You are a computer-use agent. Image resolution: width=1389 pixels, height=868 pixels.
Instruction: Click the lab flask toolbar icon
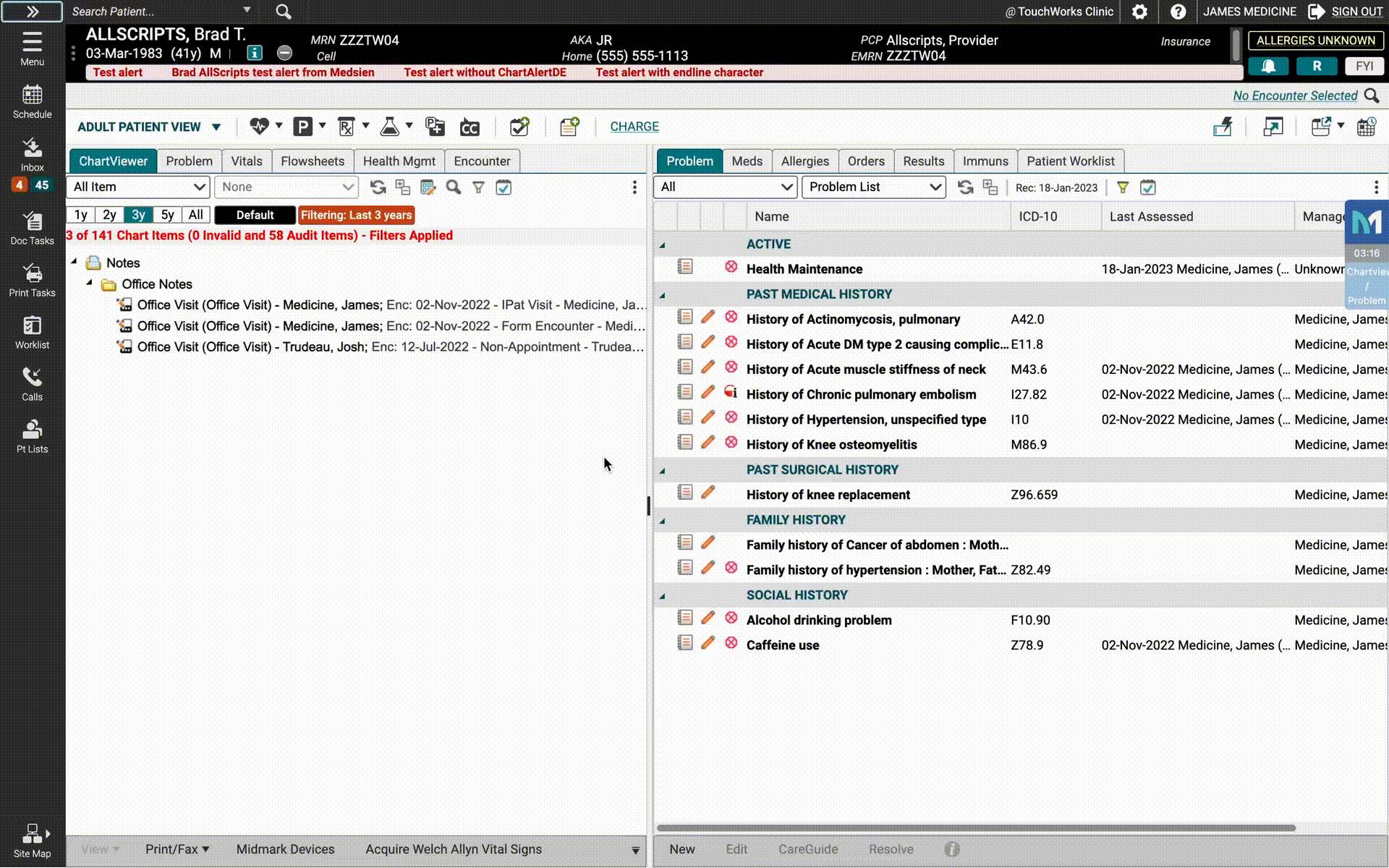390,127
